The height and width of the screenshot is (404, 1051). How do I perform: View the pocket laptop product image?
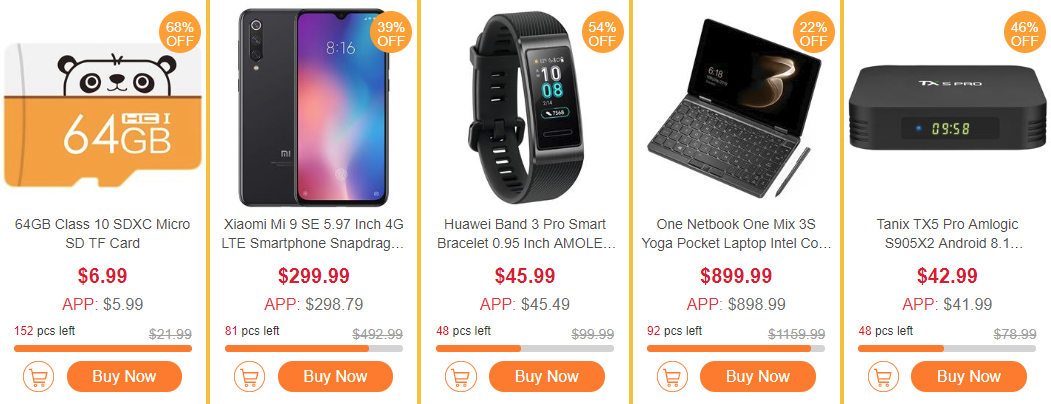(736, 107)
